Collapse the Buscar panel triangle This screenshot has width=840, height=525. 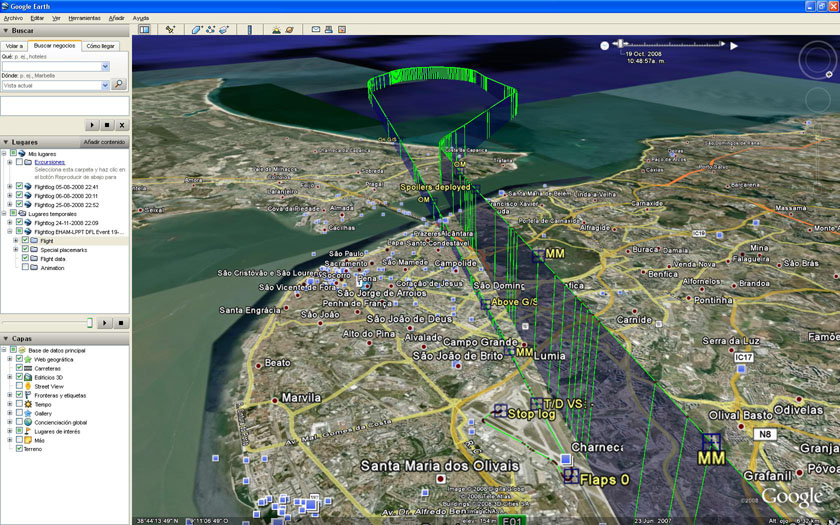point(6,31)
